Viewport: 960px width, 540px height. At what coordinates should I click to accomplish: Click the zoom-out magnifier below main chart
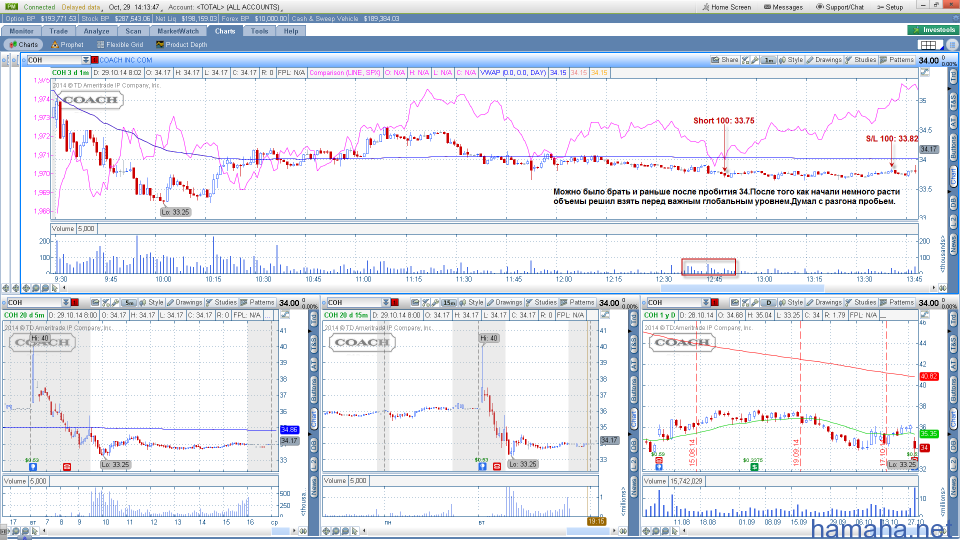click(x=45, y=288)
